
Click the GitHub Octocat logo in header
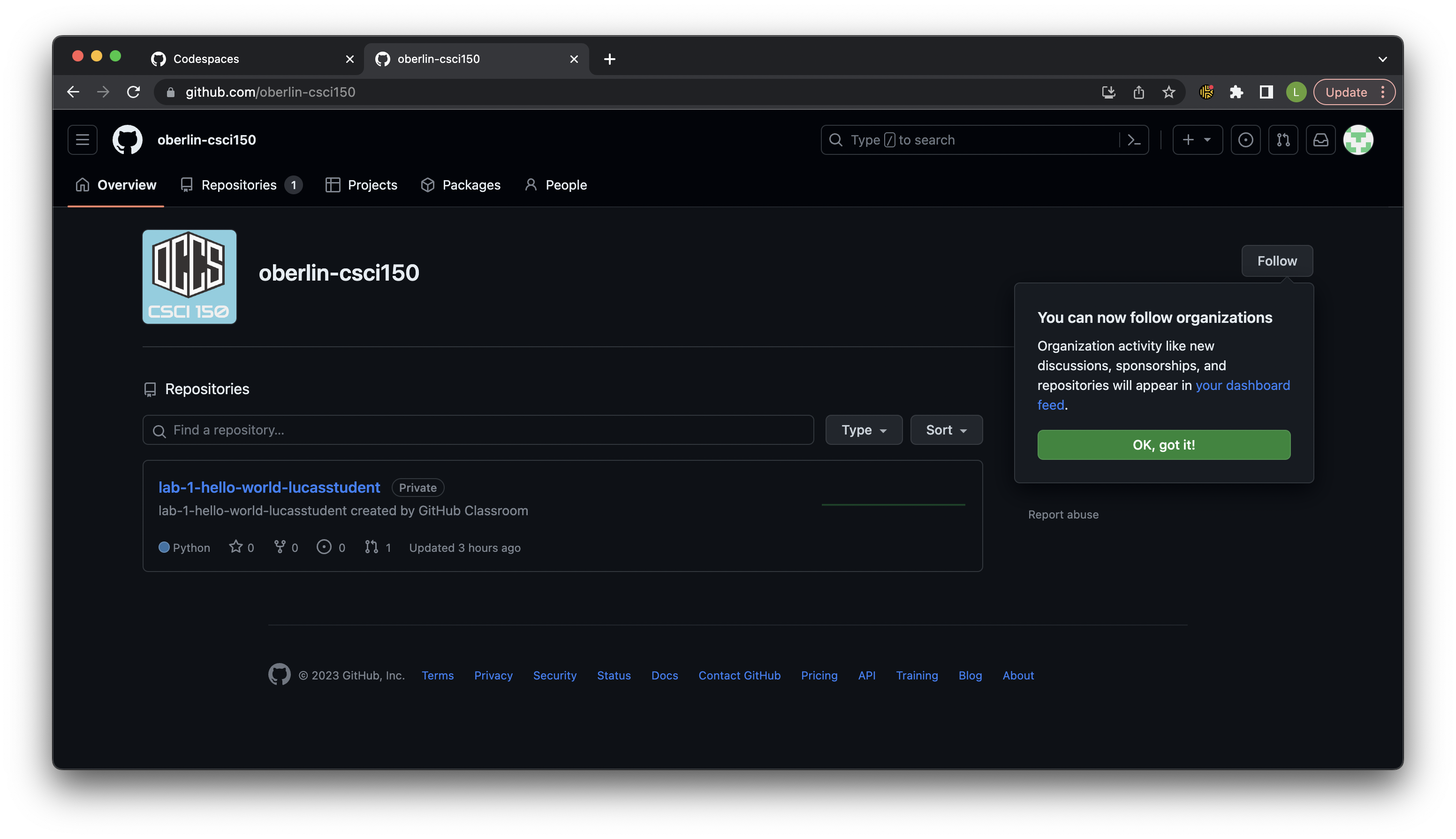click(127, 140)
